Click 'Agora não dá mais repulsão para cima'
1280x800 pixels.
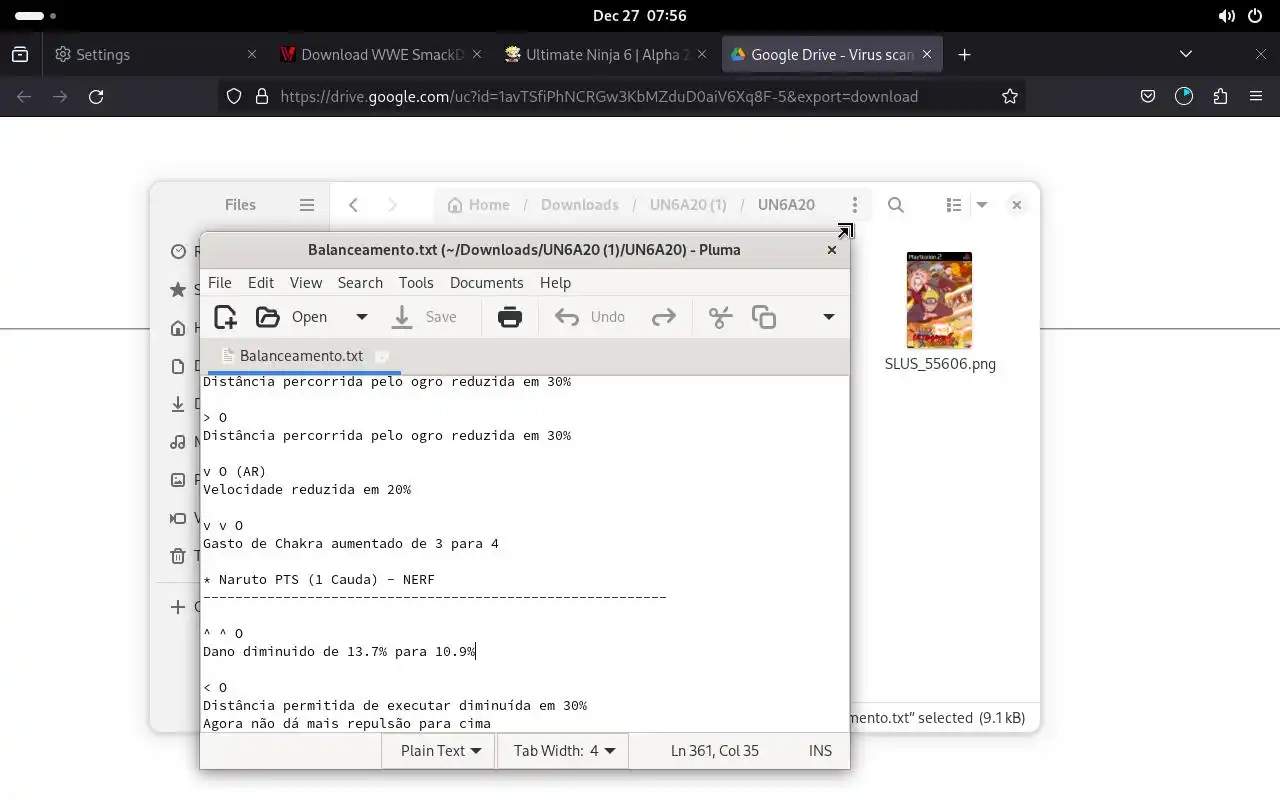(x=347, y=724)
